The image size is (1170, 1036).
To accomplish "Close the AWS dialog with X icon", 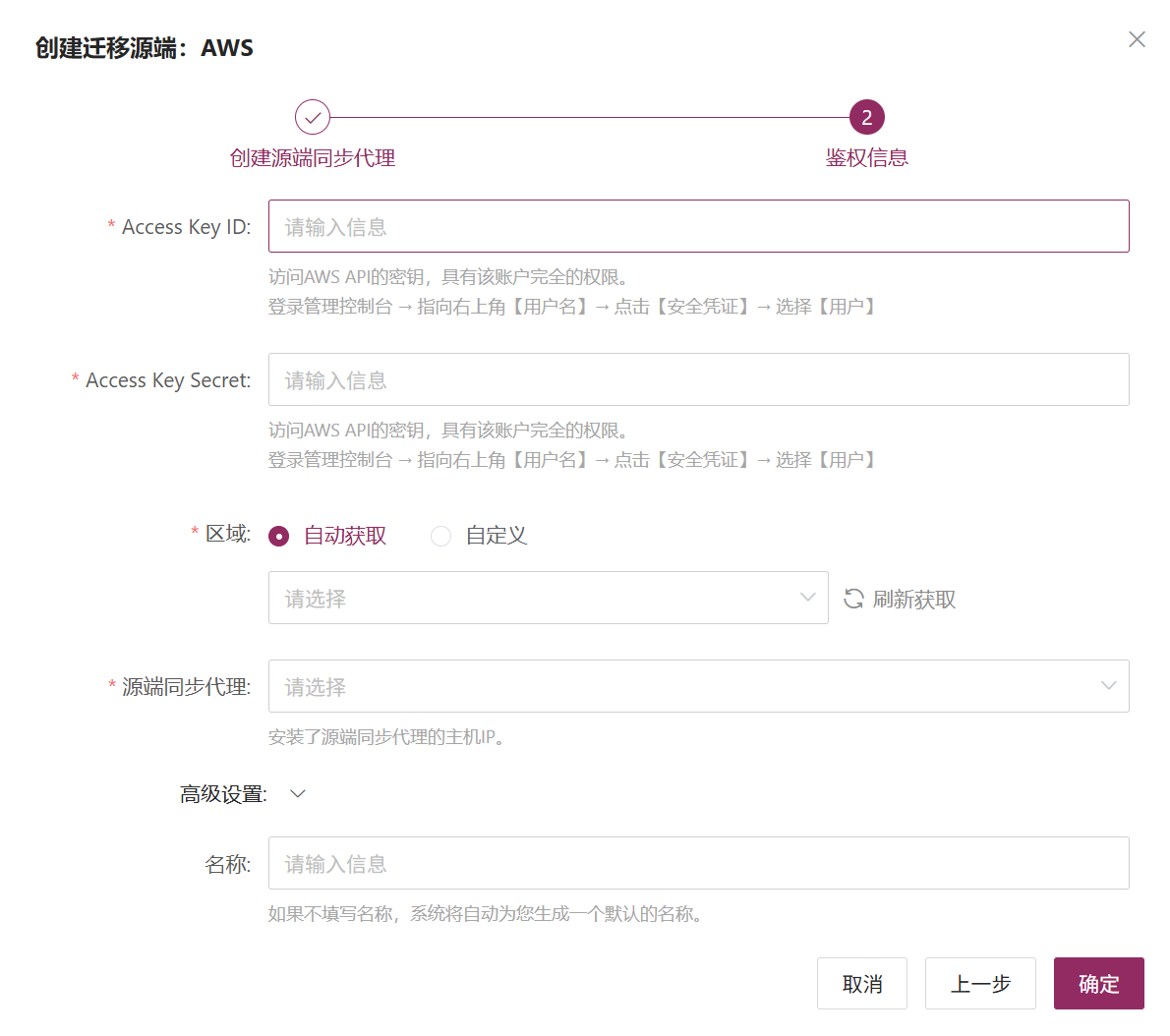I will tap(1137, 38).
